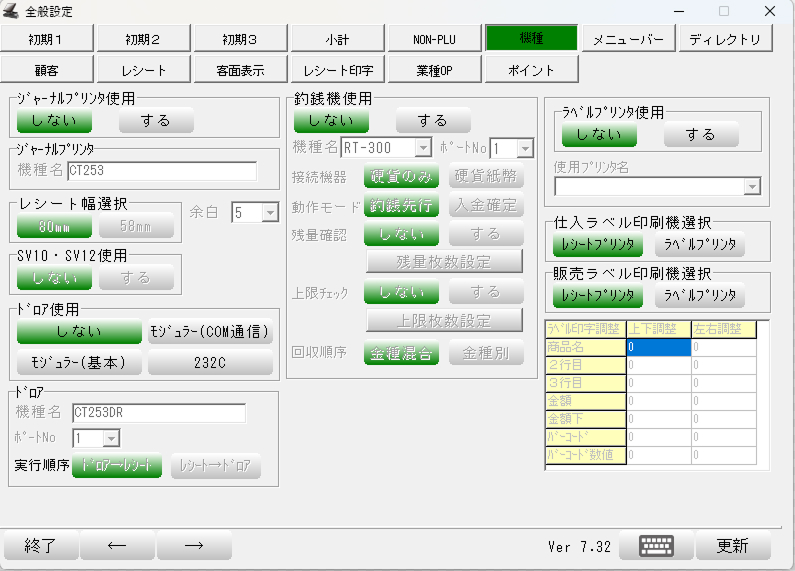Expand the change machine 機種名 RT-300 dropdown
The image size is (795, 571).
(423, 148)
